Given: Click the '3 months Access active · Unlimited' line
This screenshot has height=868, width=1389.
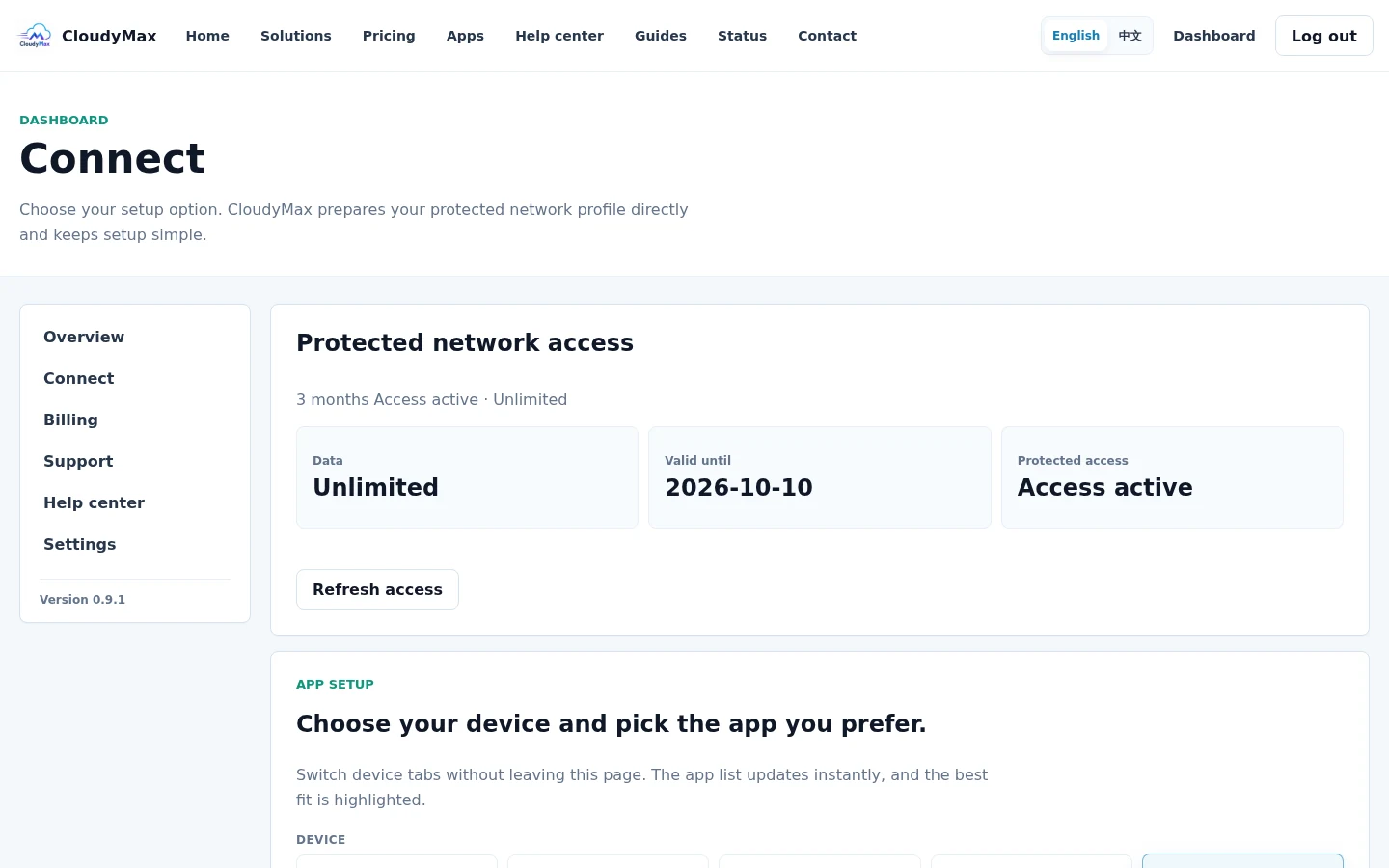Looking at the screenshot, I should tap(431, 399).
